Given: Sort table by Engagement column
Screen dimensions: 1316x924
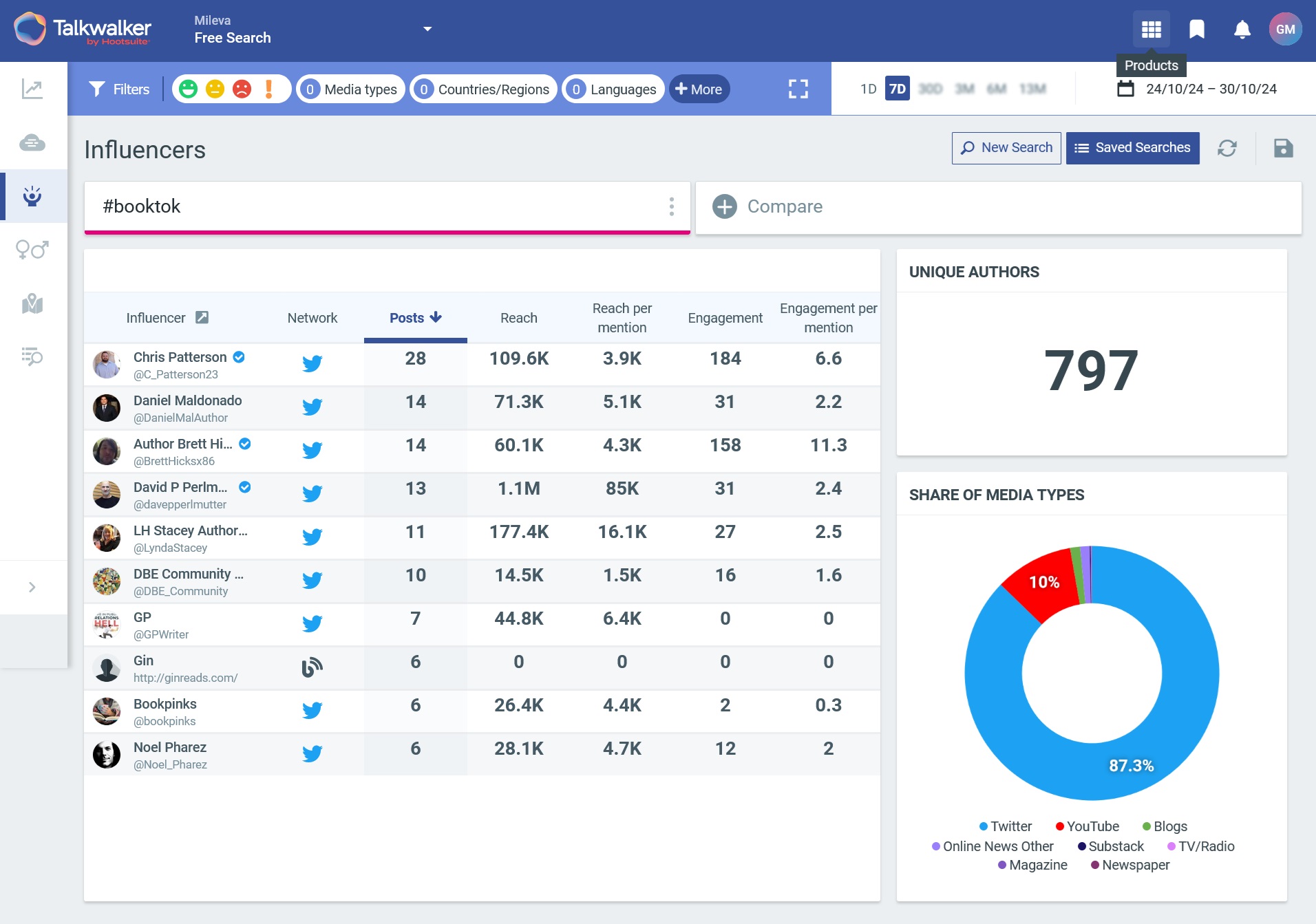Looking at the screenshot, I should [725, 318].
